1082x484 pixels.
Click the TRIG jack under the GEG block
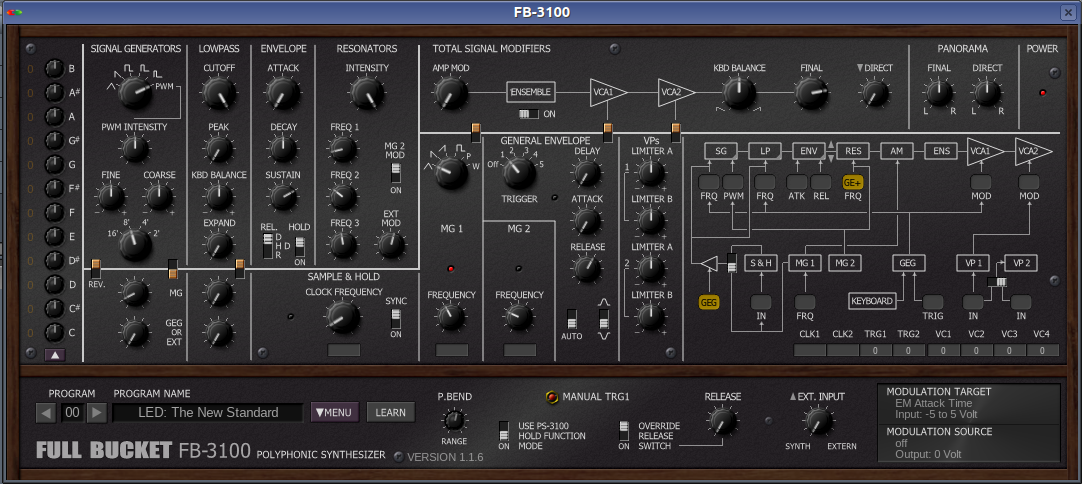933,302
